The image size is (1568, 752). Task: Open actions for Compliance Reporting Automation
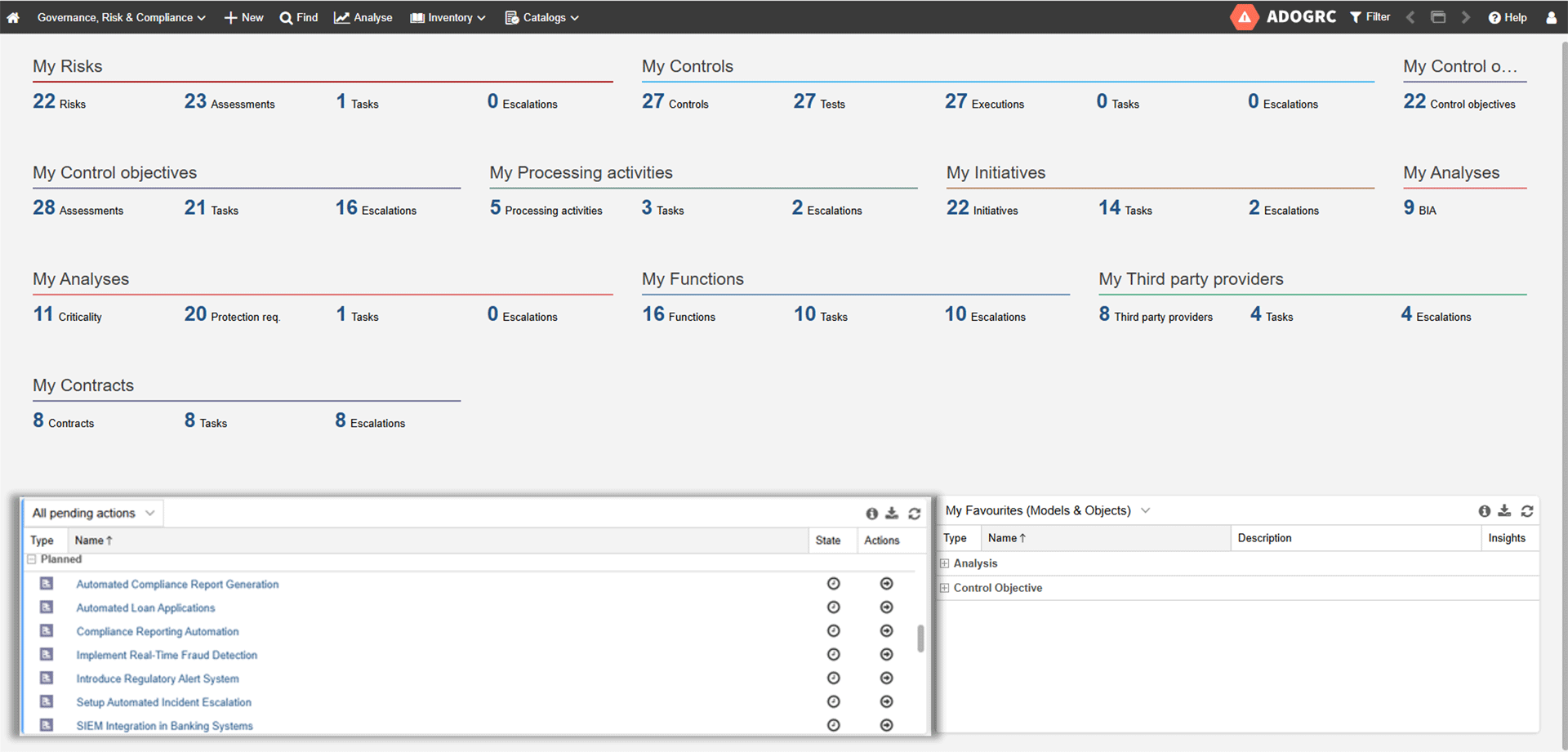coord(886,631)
